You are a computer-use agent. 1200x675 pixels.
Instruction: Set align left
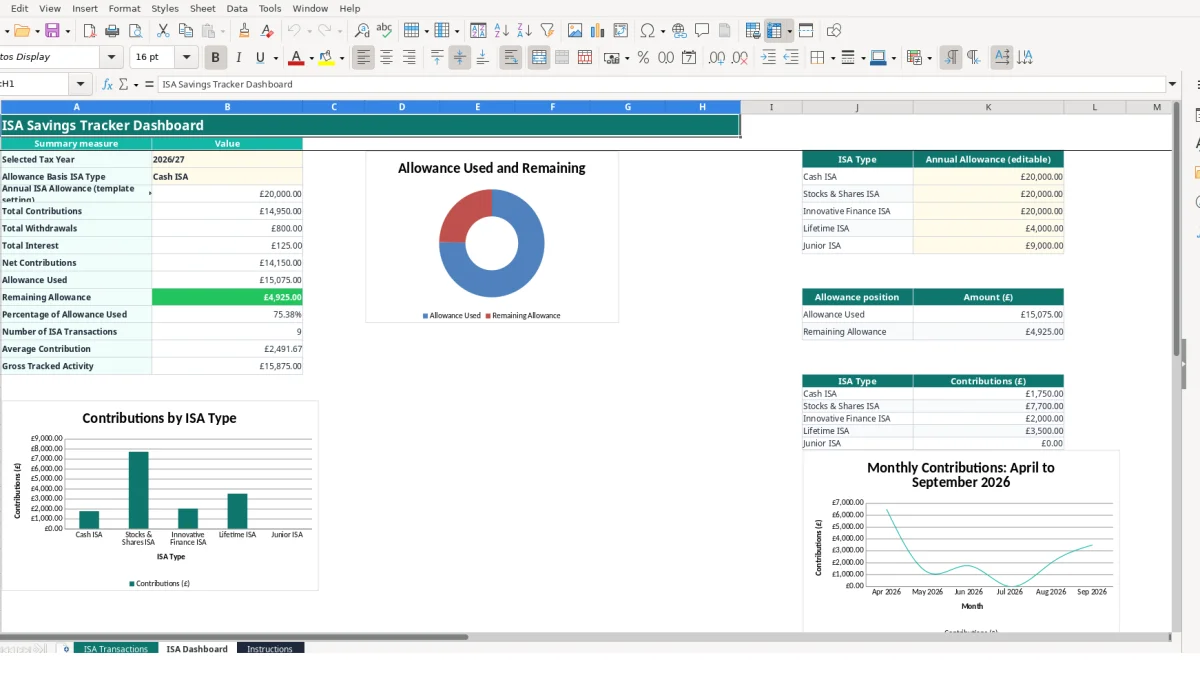(x=363, y=58)
